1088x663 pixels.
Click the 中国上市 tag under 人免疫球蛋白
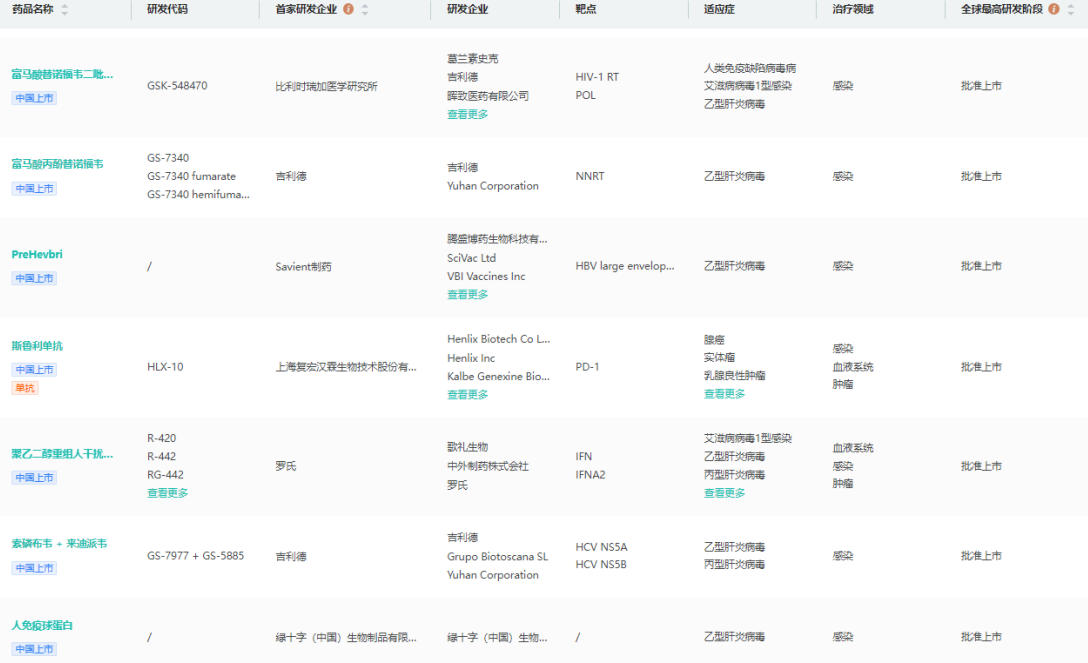(x=34, y=649)
